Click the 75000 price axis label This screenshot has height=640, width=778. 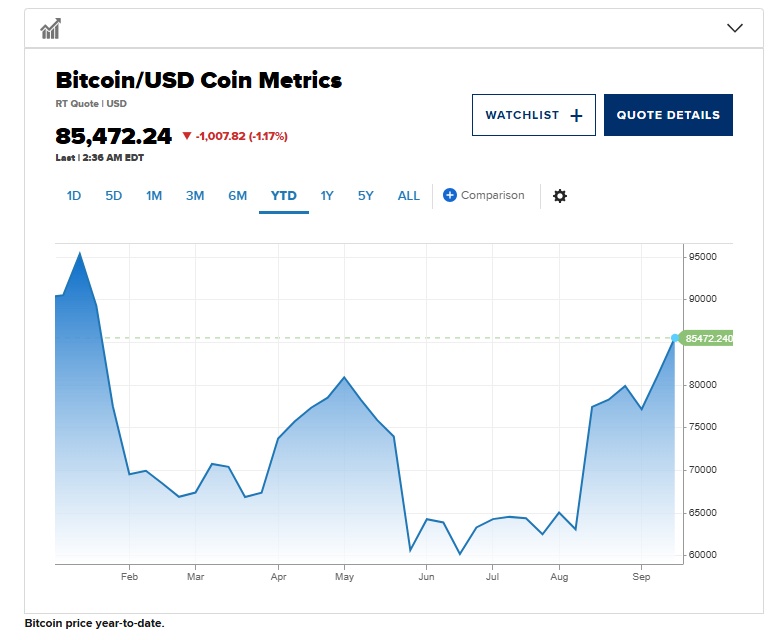(x=703, y=427)
